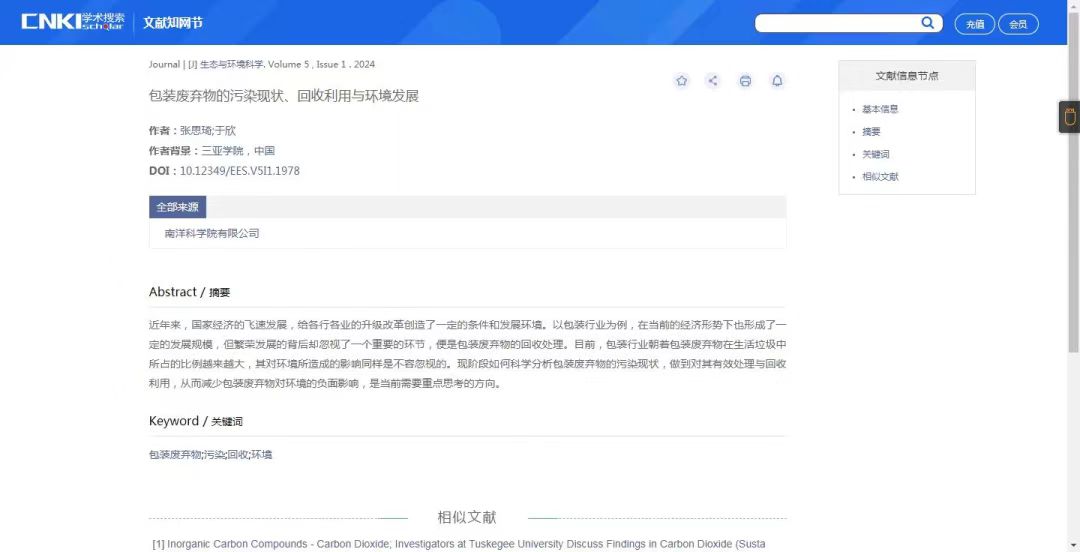
Task: Favorite the article with the star icon
Action: 682,81
